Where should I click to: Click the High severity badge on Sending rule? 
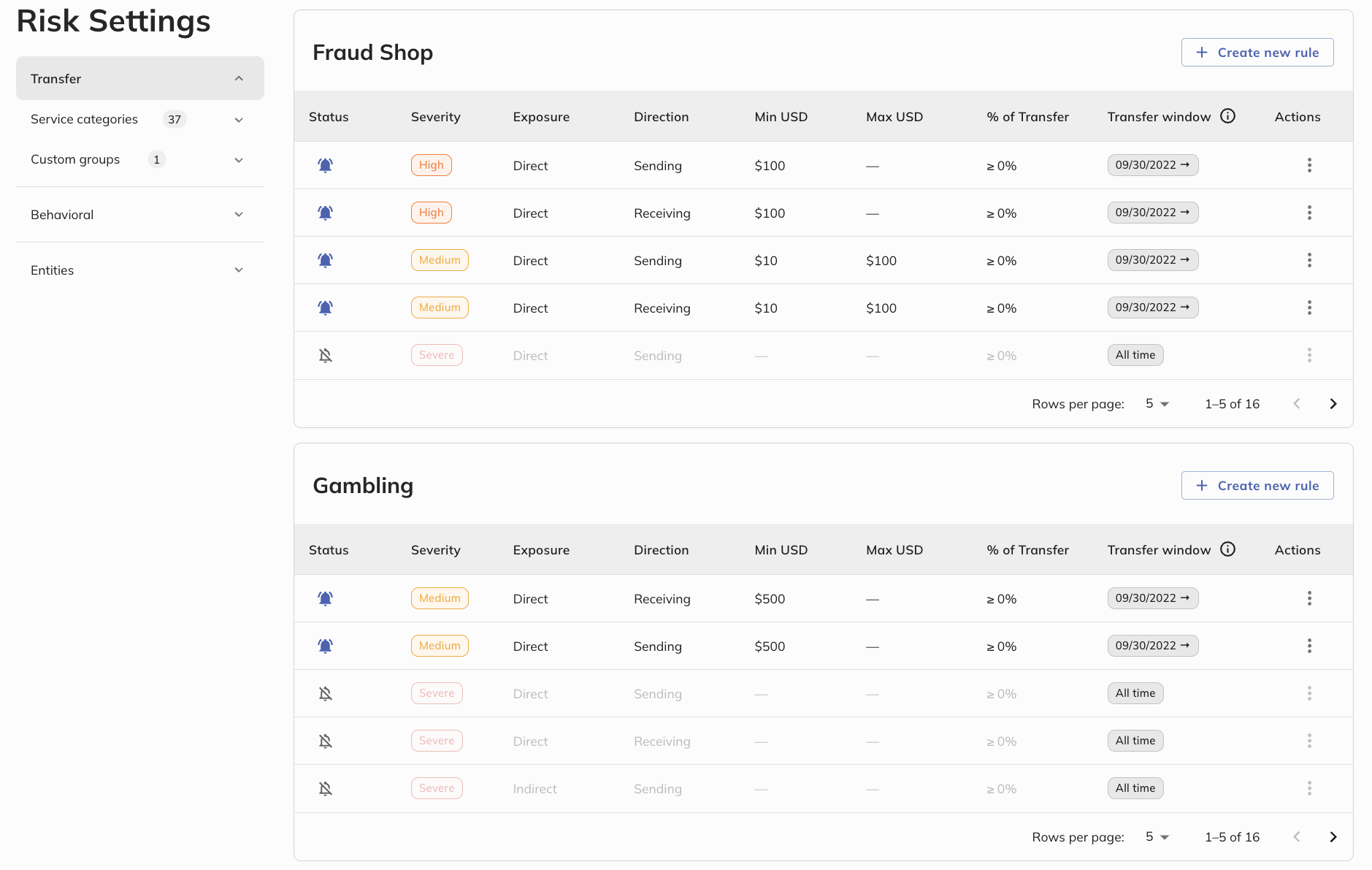click(431, 165)
